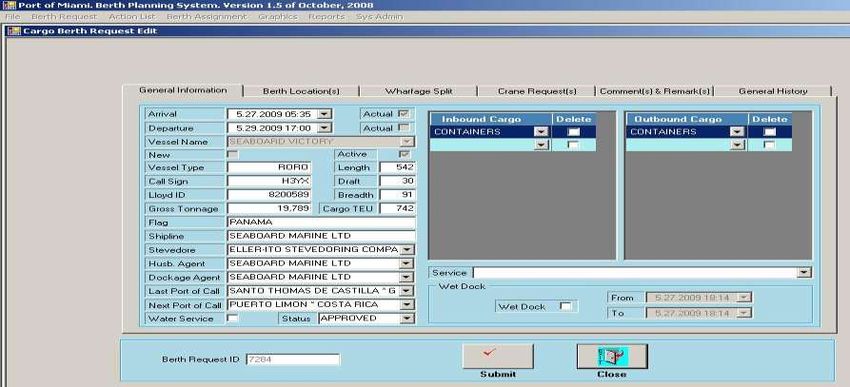Check Delete for outbound CONTAINERS row
Viewport: 850px width, 387px height.
(770, 132)
